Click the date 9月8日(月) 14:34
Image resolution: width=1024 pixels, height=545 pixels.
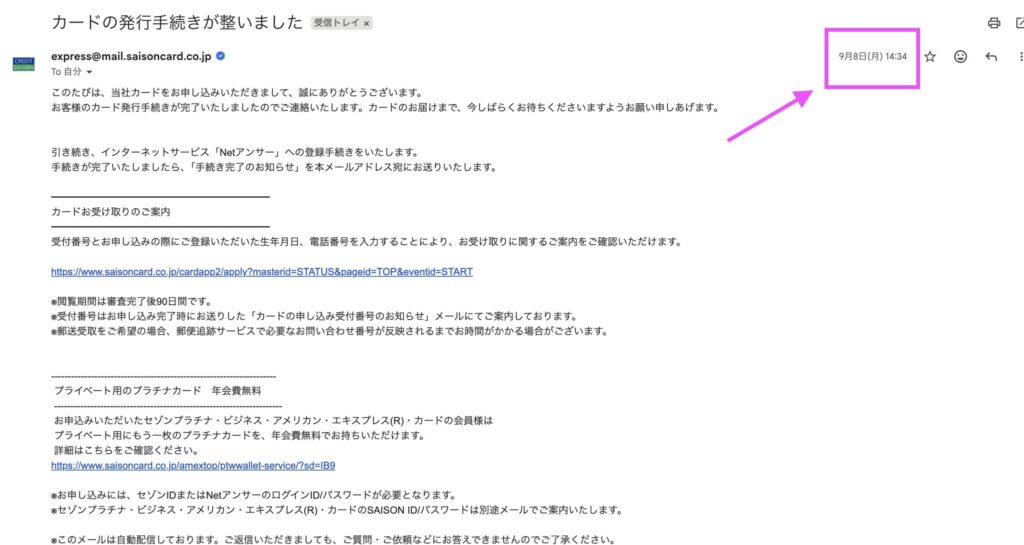point(872,57)
